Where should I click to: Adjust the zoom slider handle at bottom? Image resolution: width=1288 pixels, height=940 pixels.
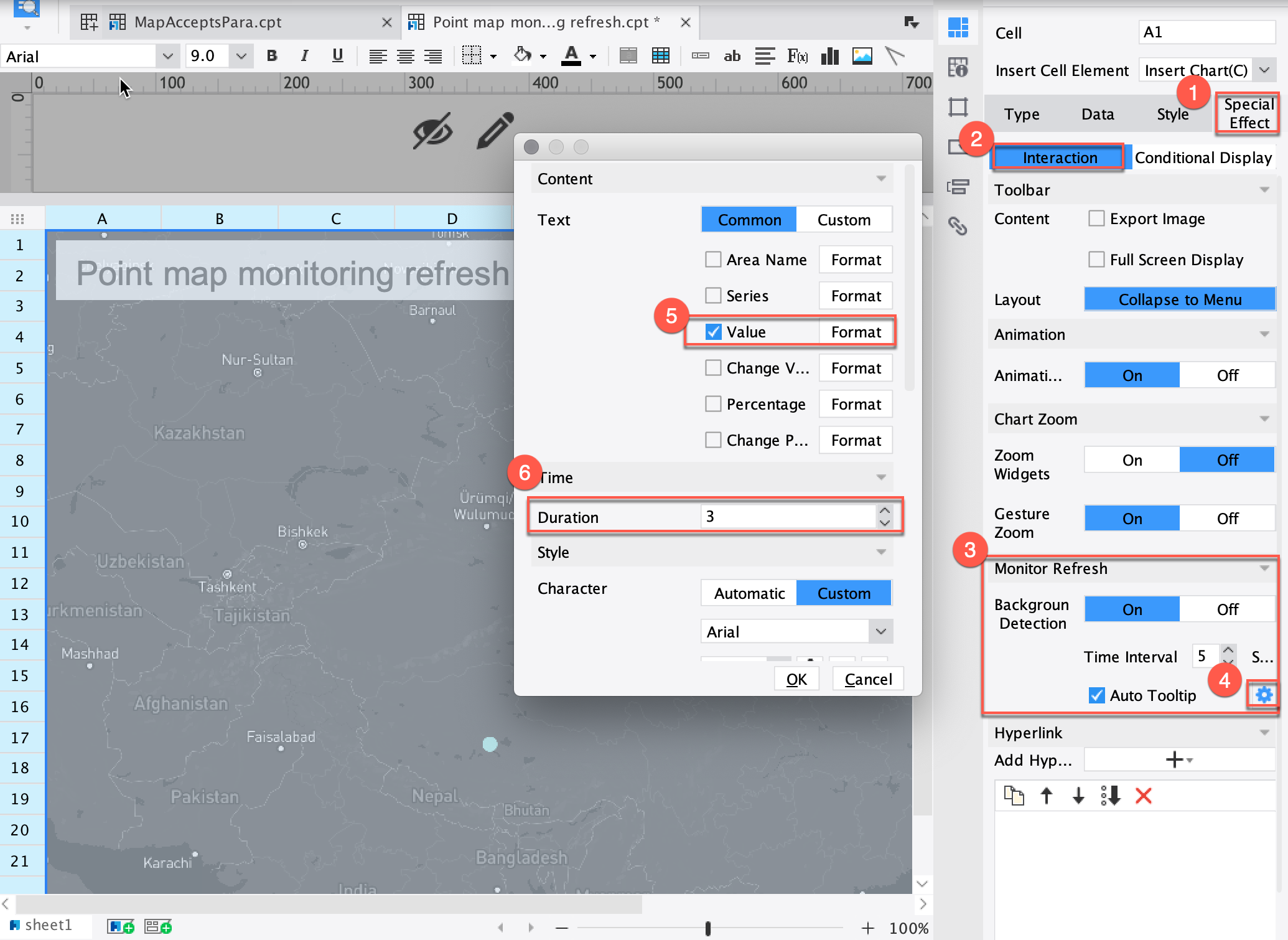(x=707, y=928)
